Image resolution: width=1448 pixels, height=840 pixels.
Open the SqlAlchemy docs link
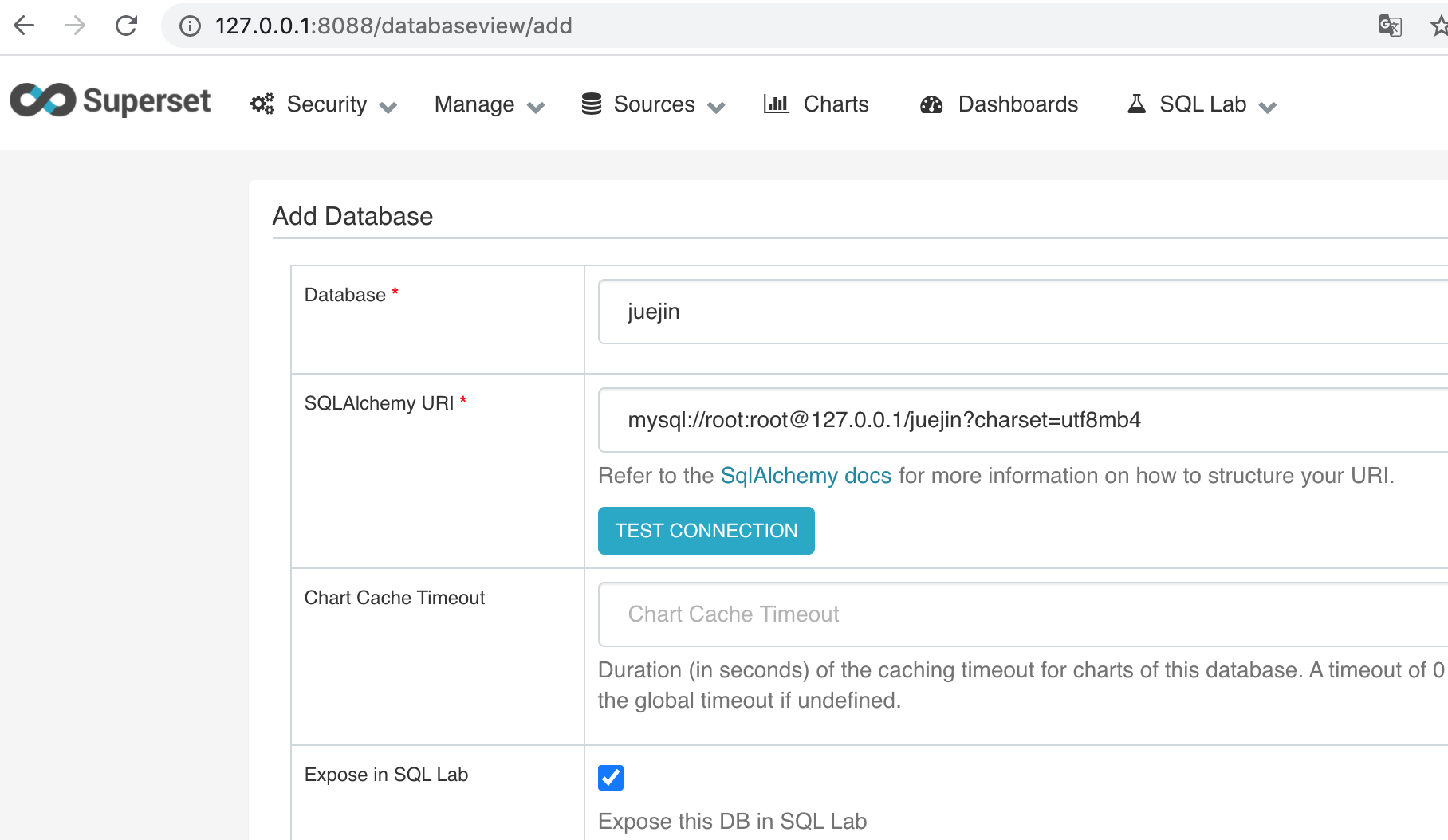(805, 476)
